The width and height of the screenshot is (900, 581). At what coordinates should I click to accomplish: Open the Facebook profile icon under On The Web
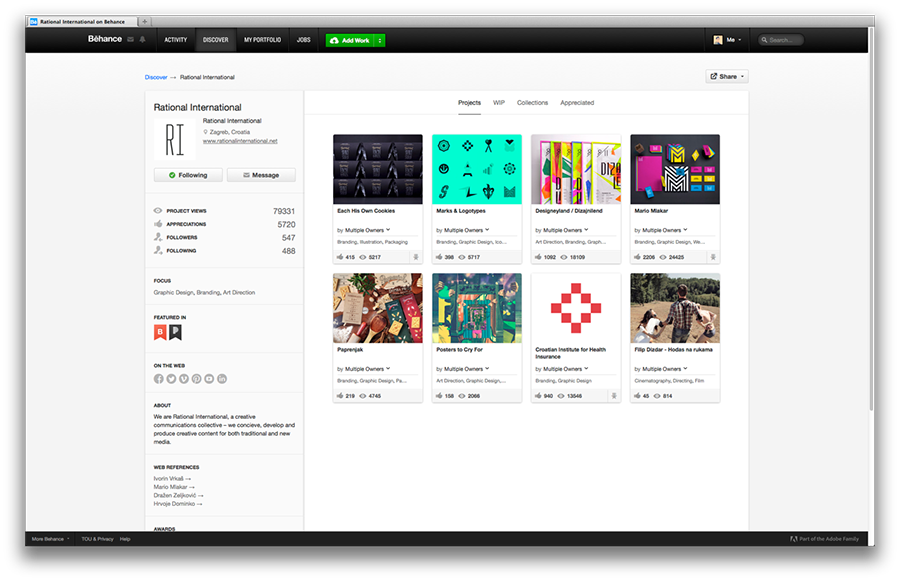[158, 379]
